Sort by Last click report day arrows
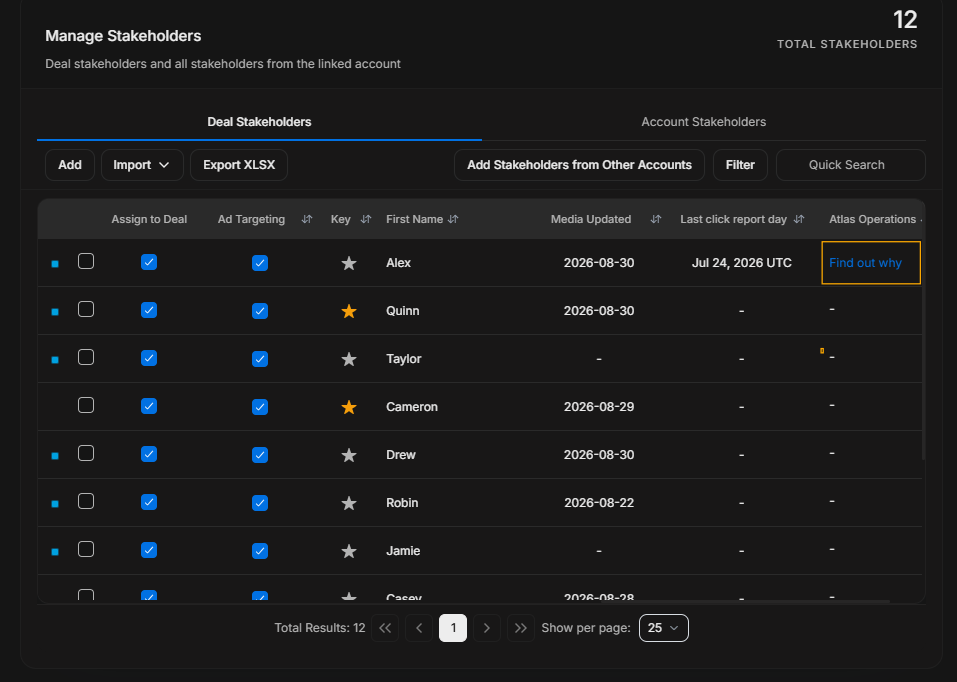The image size is (957, 682). (798, 219)
